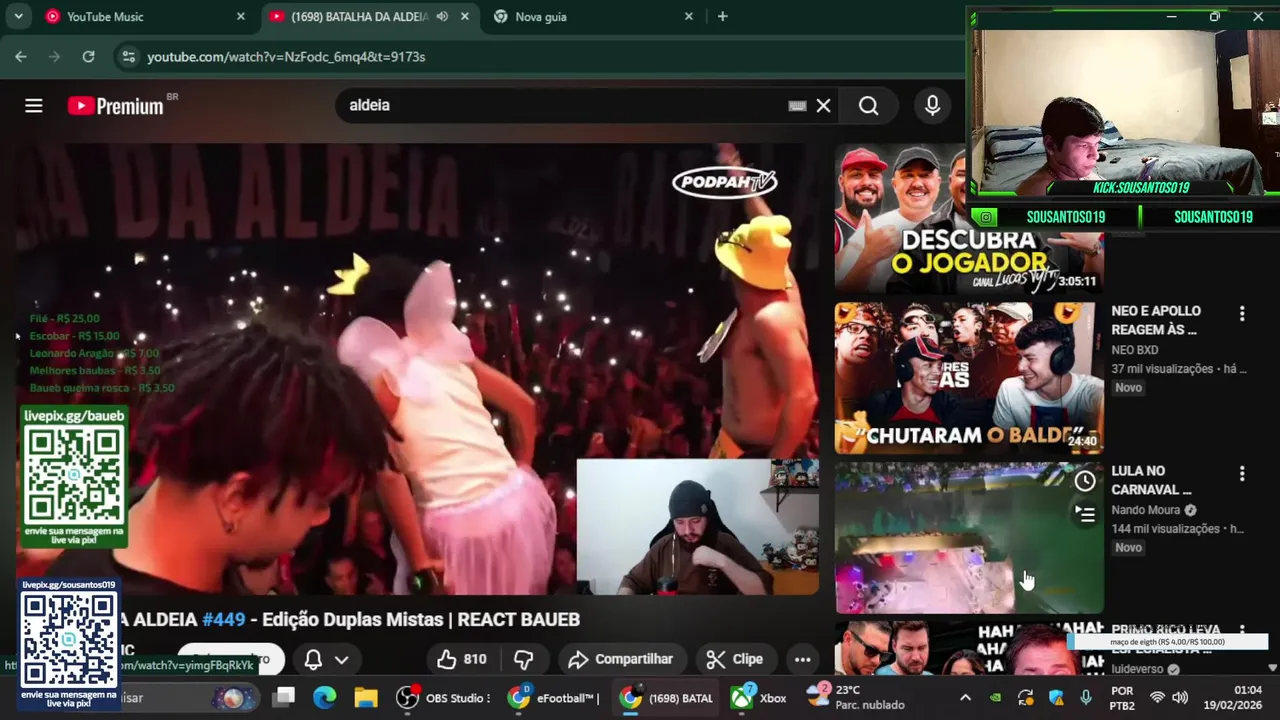Open the CHUTARAM O BALDE thumbnail
This screenshot has width=1280, height=720.
[969, 377]
